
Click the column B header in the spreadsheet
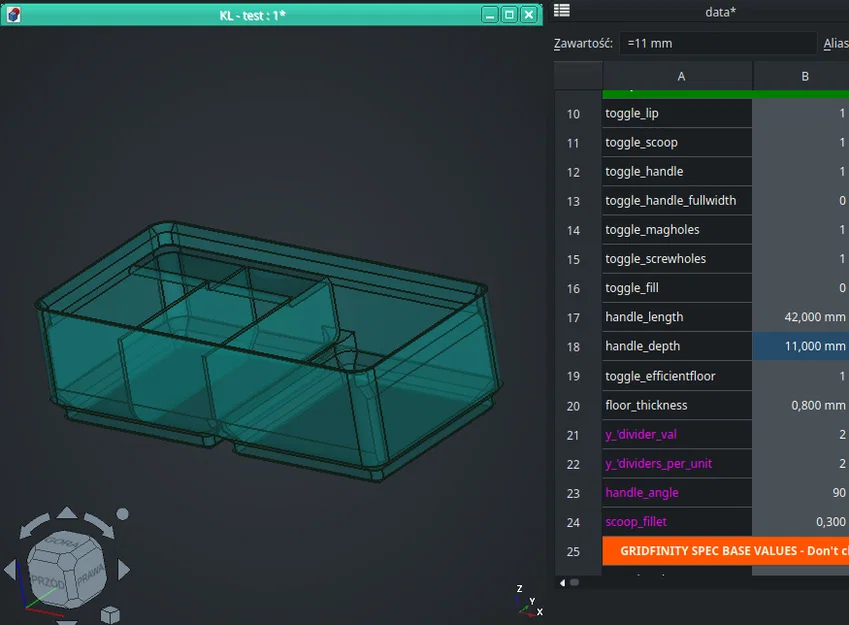(x=805, y=75)
